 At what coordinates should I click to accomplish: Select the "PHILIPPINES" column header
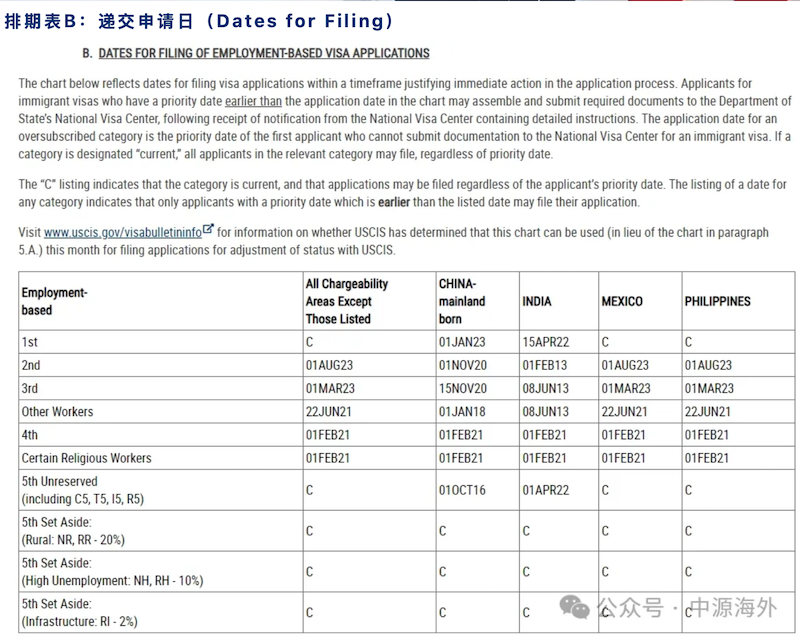point(717,301)
